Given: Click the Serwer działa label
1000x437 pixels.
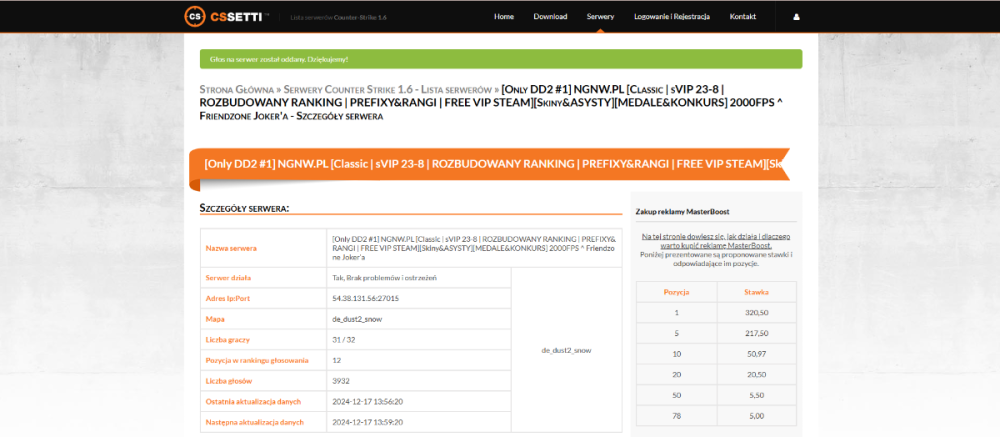Looking at the screenshot, I should 228,278.
